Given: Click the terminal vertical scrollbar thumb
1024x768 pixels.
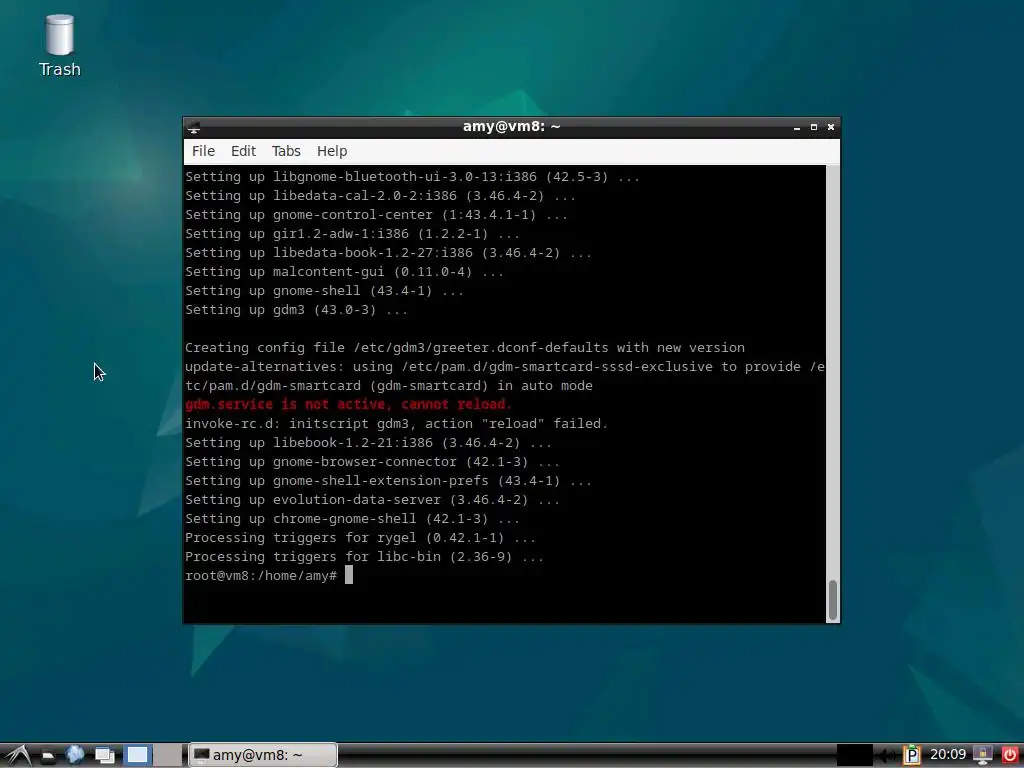Looking at the screenshot, I should 833,600.
